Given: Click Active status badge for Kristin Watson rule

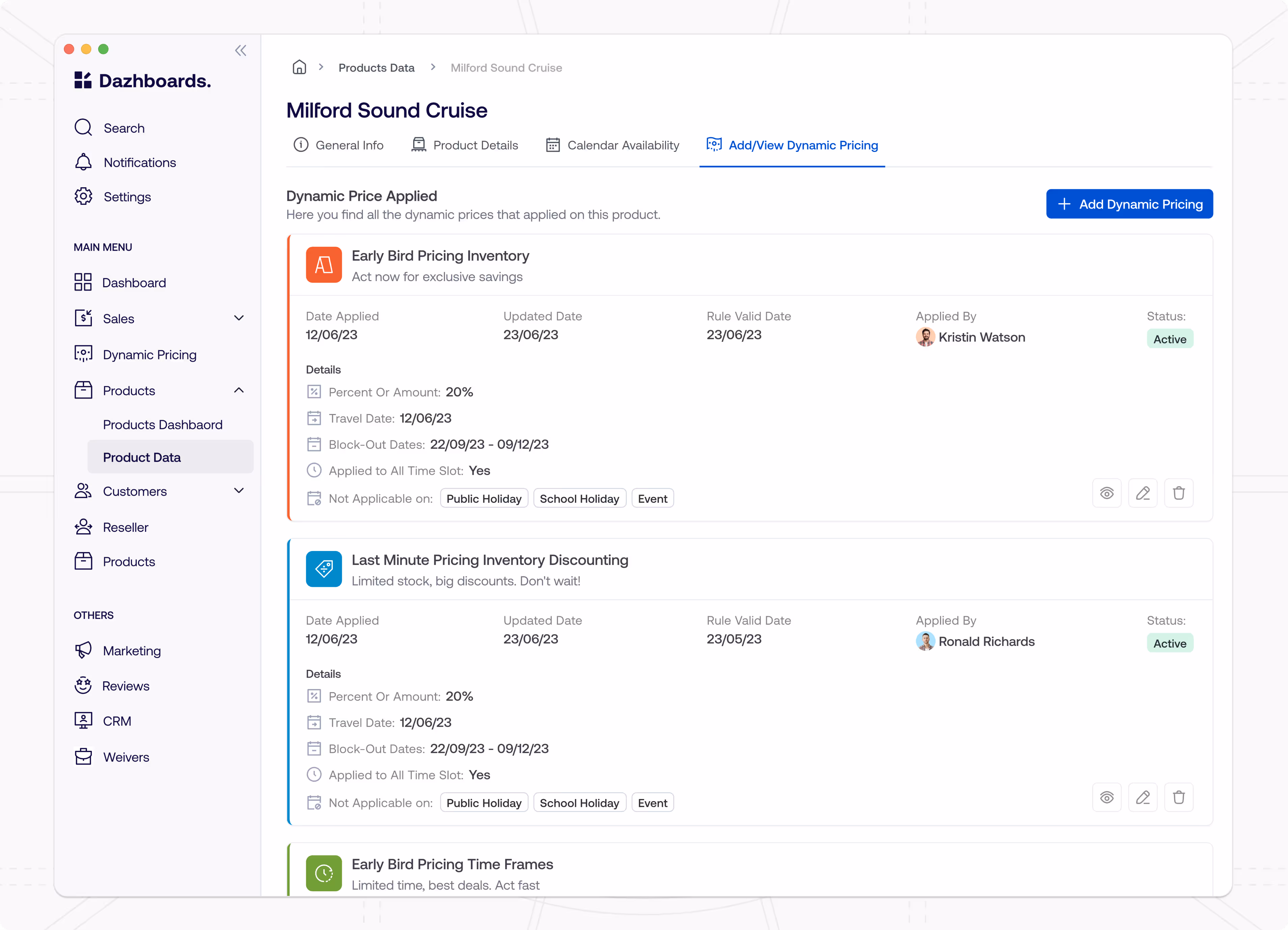Looking at the screenshot, I should (1169, 339).
